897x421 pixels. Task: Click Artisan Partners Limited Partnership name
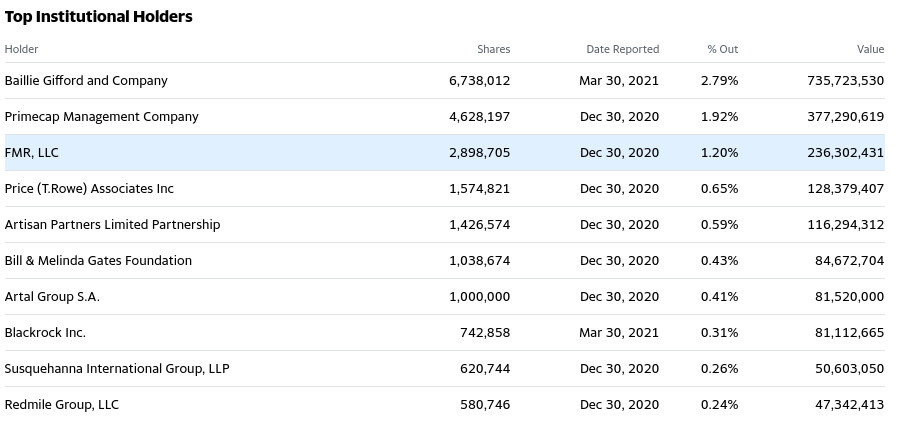112,225
